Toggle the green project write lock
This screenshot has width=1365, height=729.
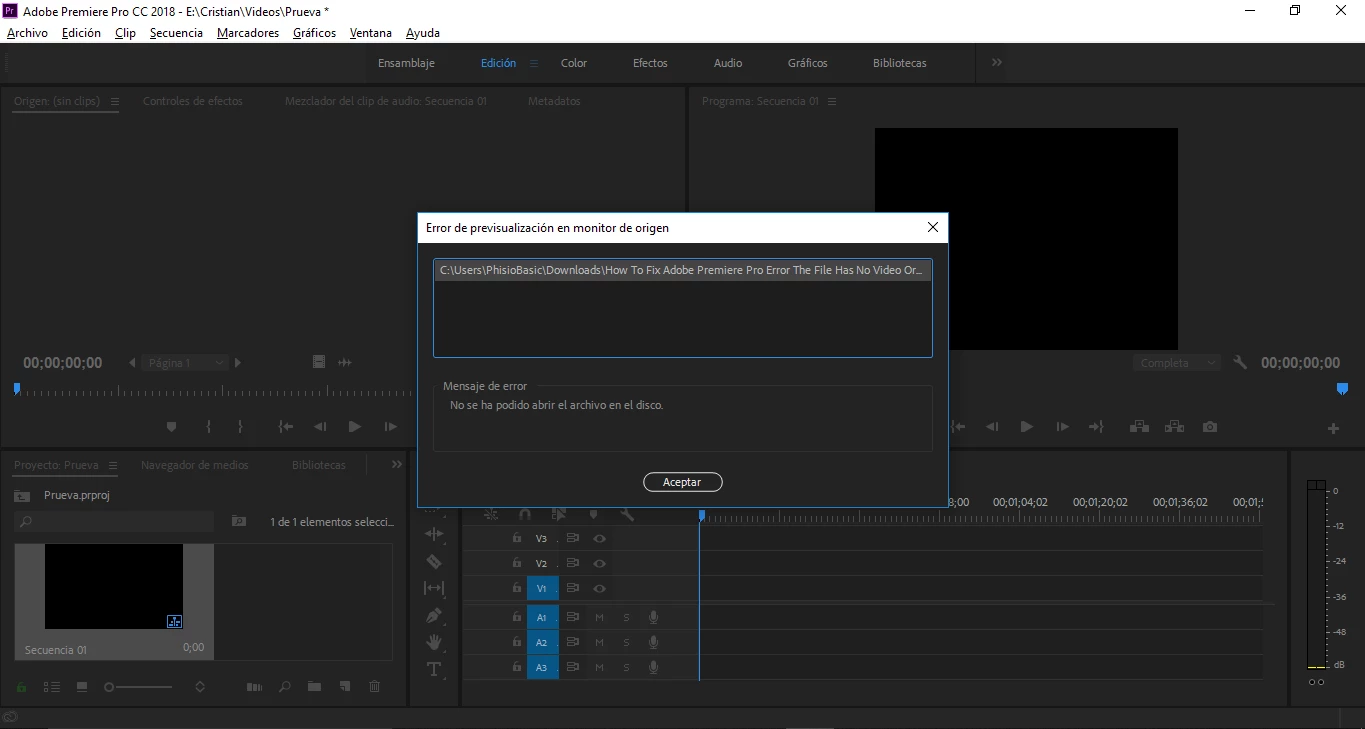pyautogui.click(x=21, y=687)
